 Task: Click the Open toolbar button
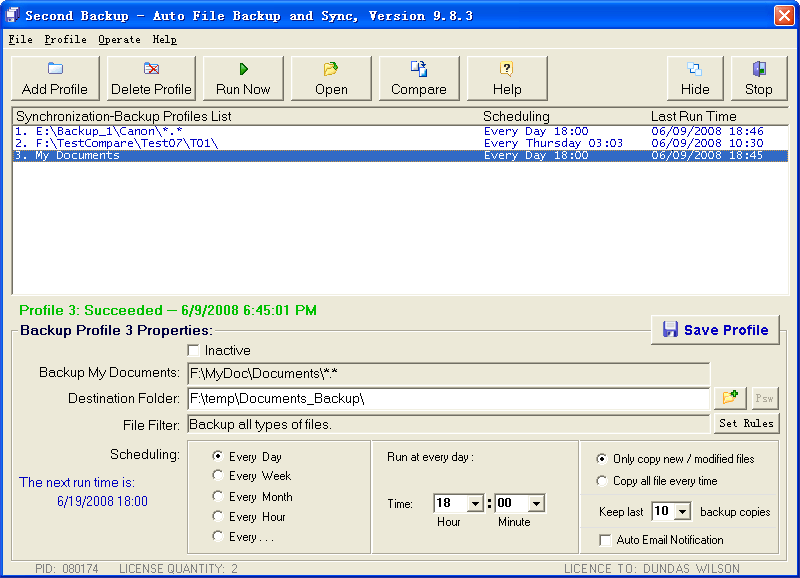pos(331,78)
